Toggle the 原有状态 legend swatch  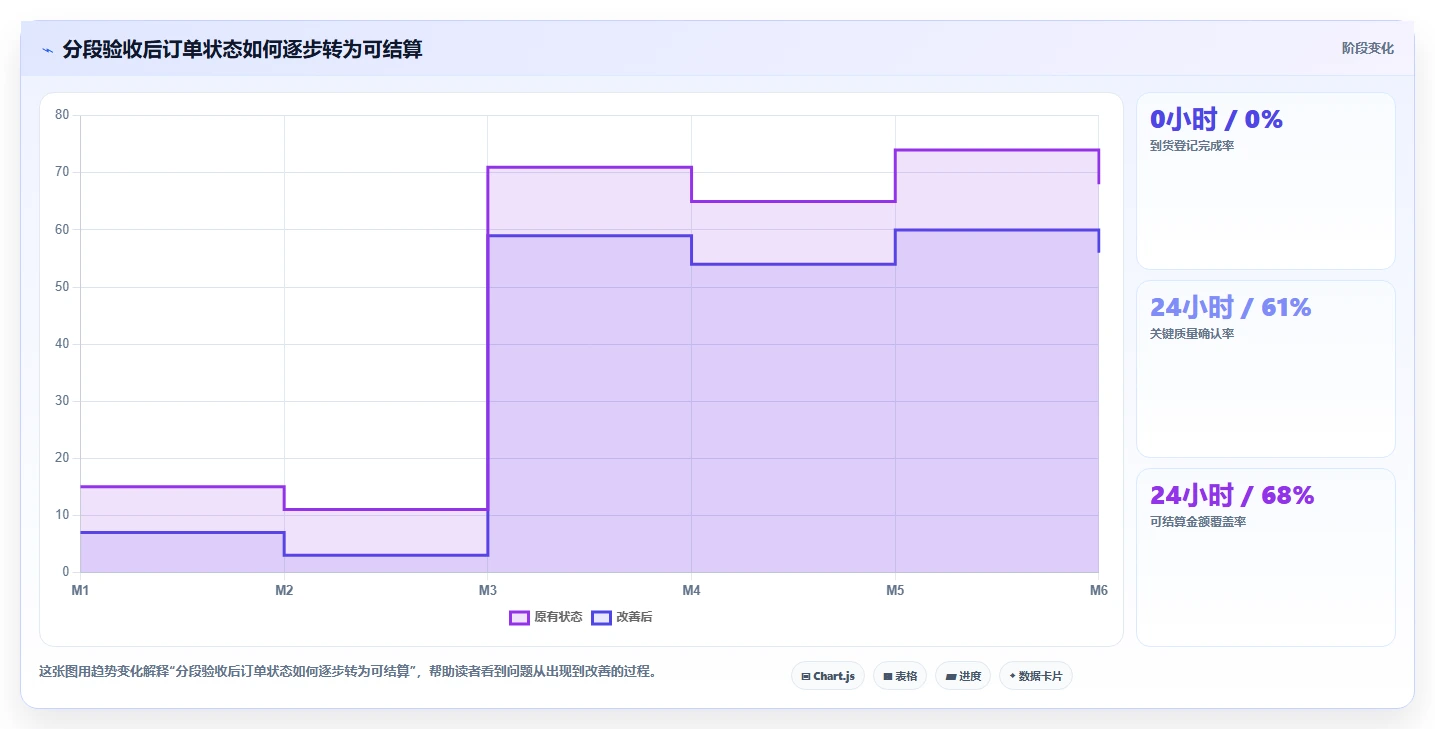pos(519,618)
